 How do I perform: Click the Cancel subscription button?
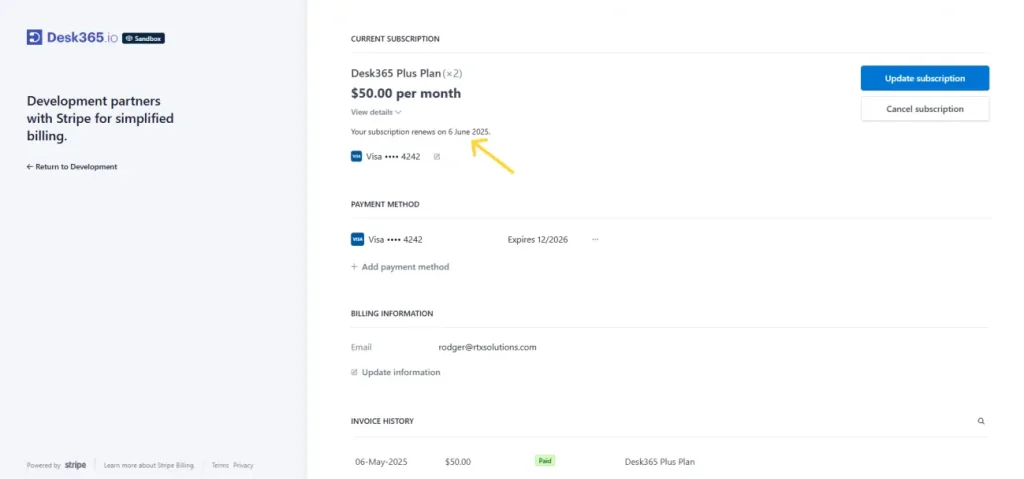[925, 109]
